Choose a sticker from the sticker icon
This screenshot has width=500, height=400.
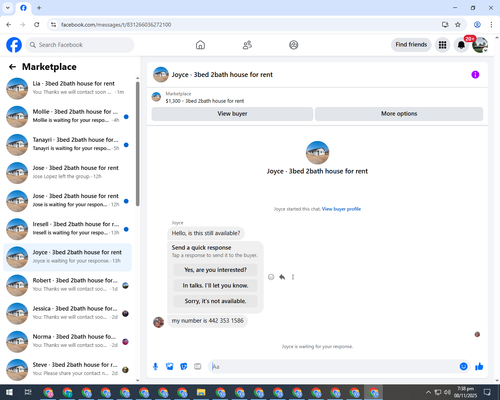click(184, 367)
